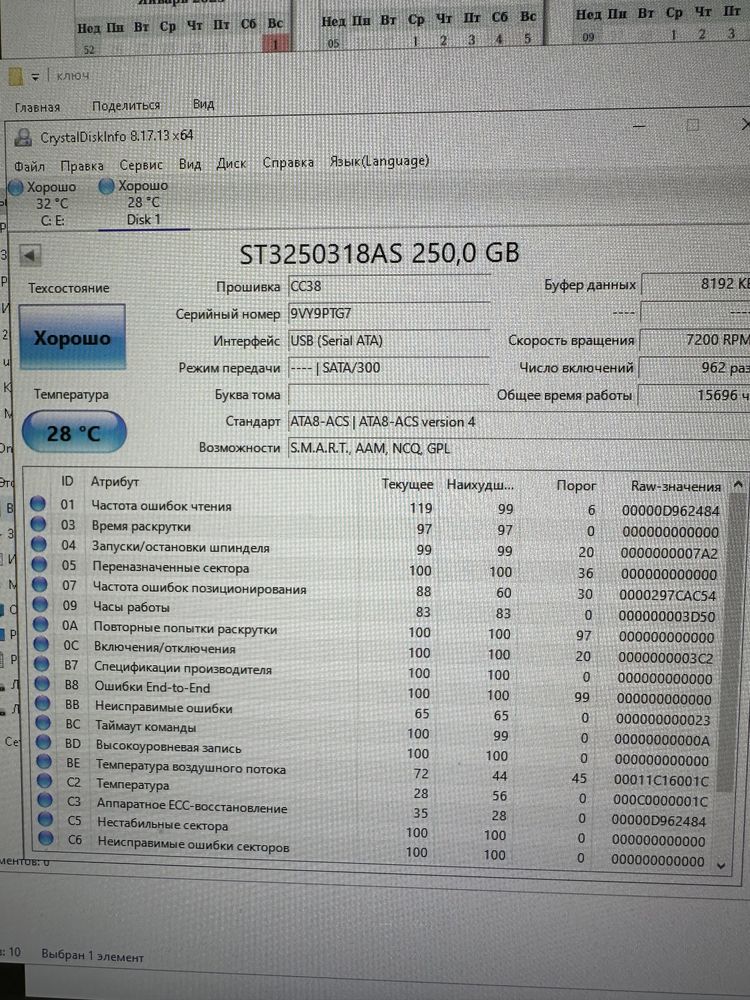
Task: Open the Диск menu
Action: click(x=231, y=163)
